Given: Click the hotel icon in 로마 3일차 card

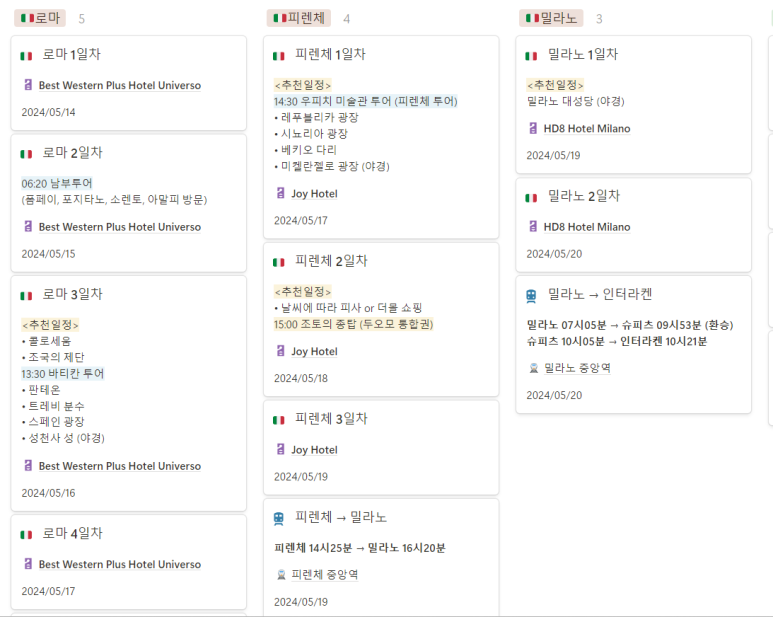Looking at the screenshot, I should (x=28, y=466).
